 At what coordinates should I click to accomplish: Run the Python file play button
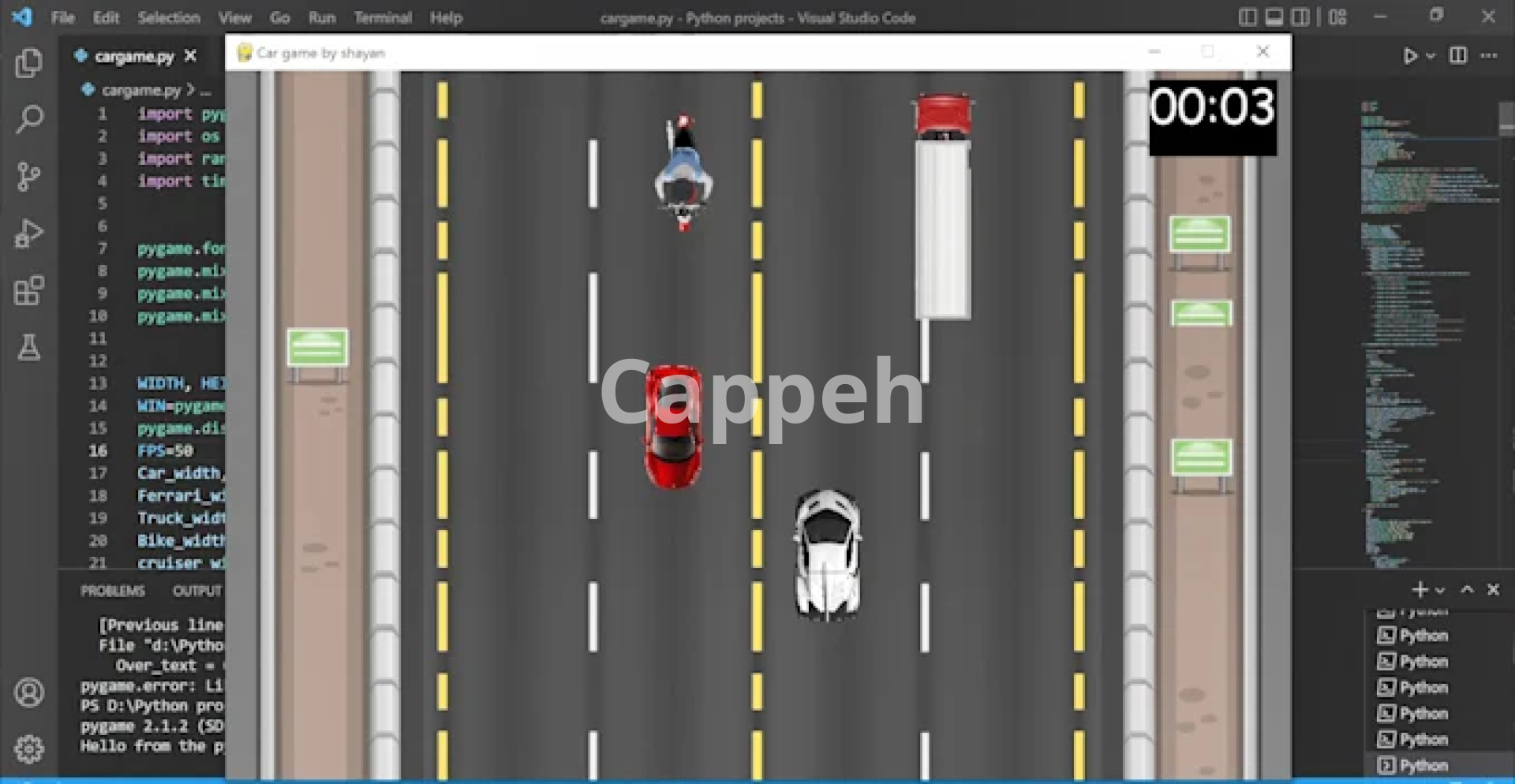pos(1409,56)
